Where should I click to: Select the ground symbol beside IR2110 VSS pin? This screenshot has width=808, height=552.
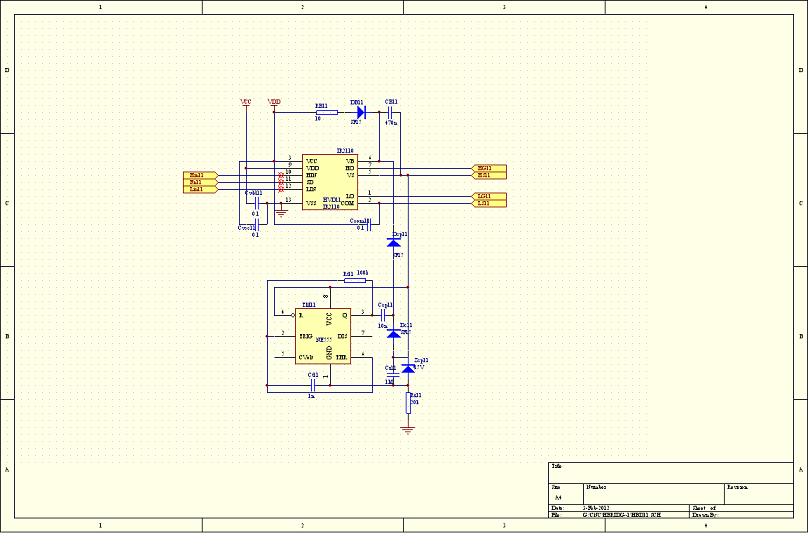[281, 212]
